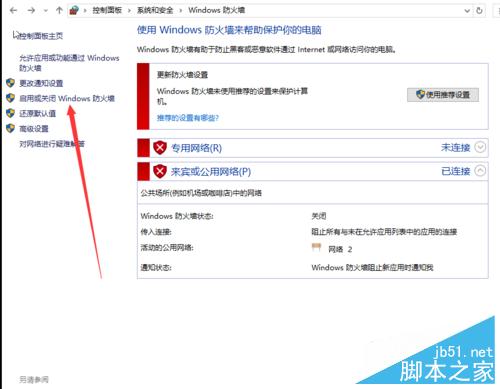Click red shield icon beside 专用网络(R)
This screenshot has width=500, height=389.
point(160,147)
